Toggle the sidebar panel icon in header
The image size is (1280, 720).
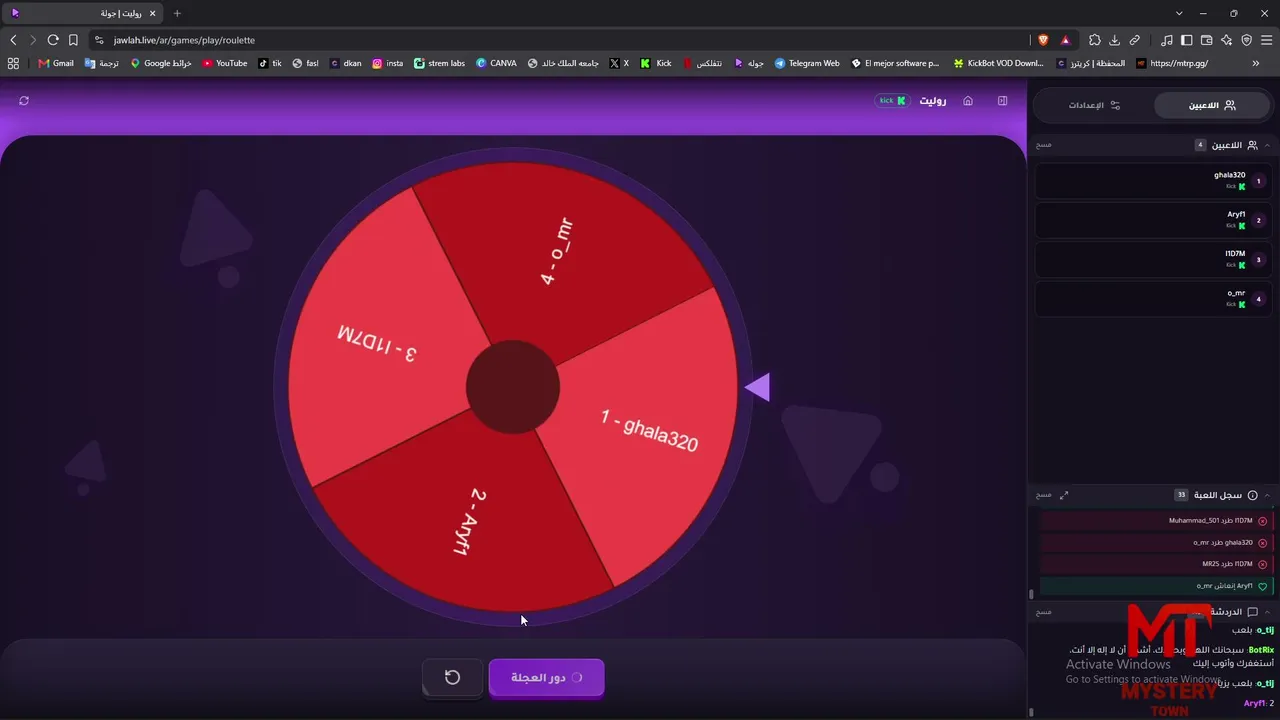coord(1002,101)
